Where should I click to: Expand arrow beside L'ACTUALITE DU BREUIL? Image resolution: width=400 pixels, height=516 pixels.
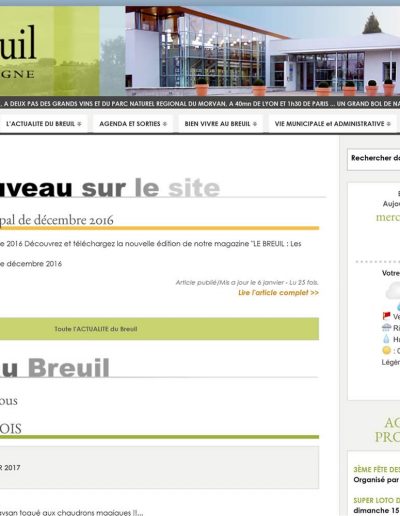click(x=79, y=124)
